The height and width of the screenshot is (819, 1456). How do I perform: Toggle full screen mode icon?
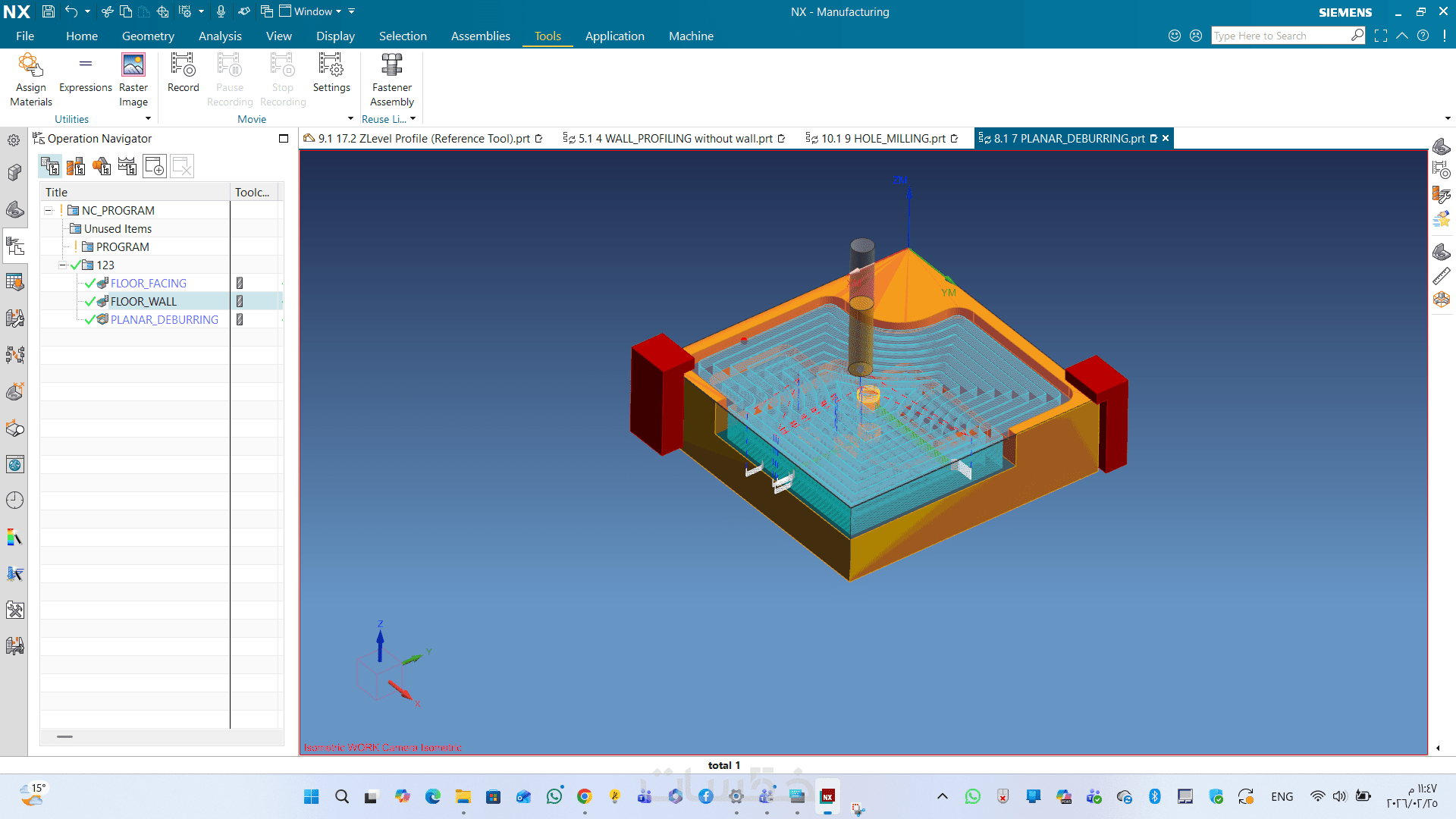pos(1381,36)
